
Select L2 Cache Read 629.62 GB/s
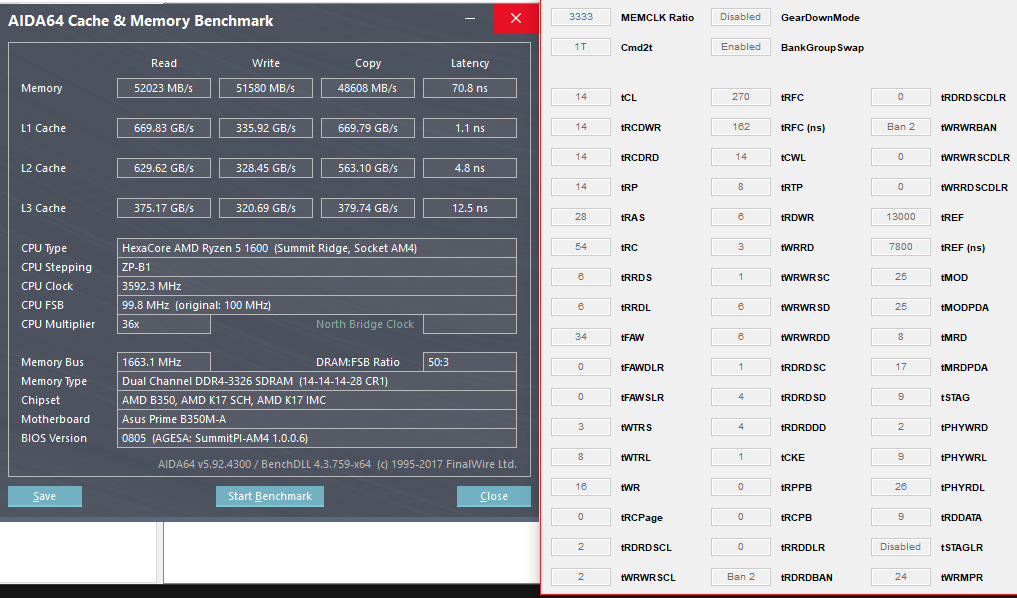163,168
